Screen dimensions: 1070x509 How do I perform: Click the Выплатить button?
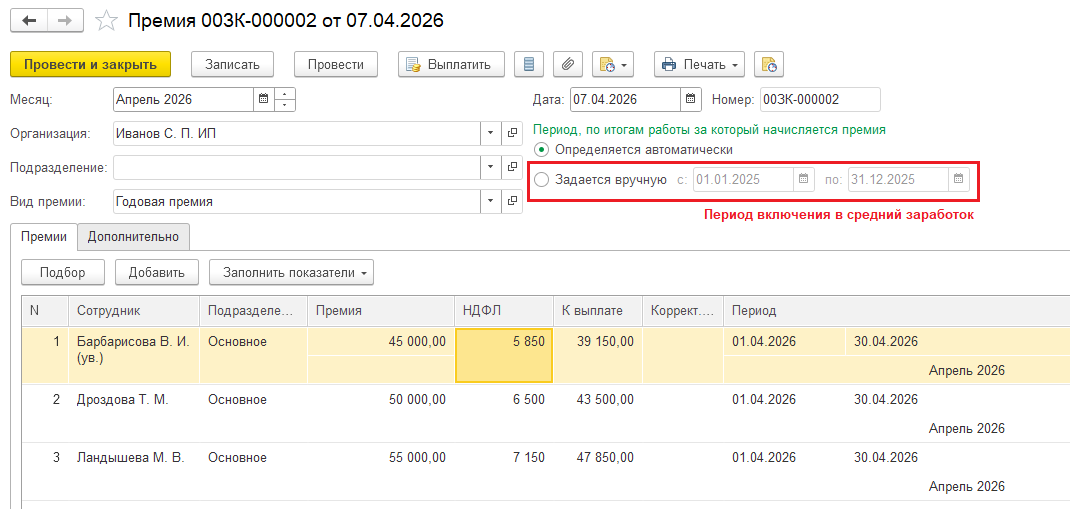(451, 64)
